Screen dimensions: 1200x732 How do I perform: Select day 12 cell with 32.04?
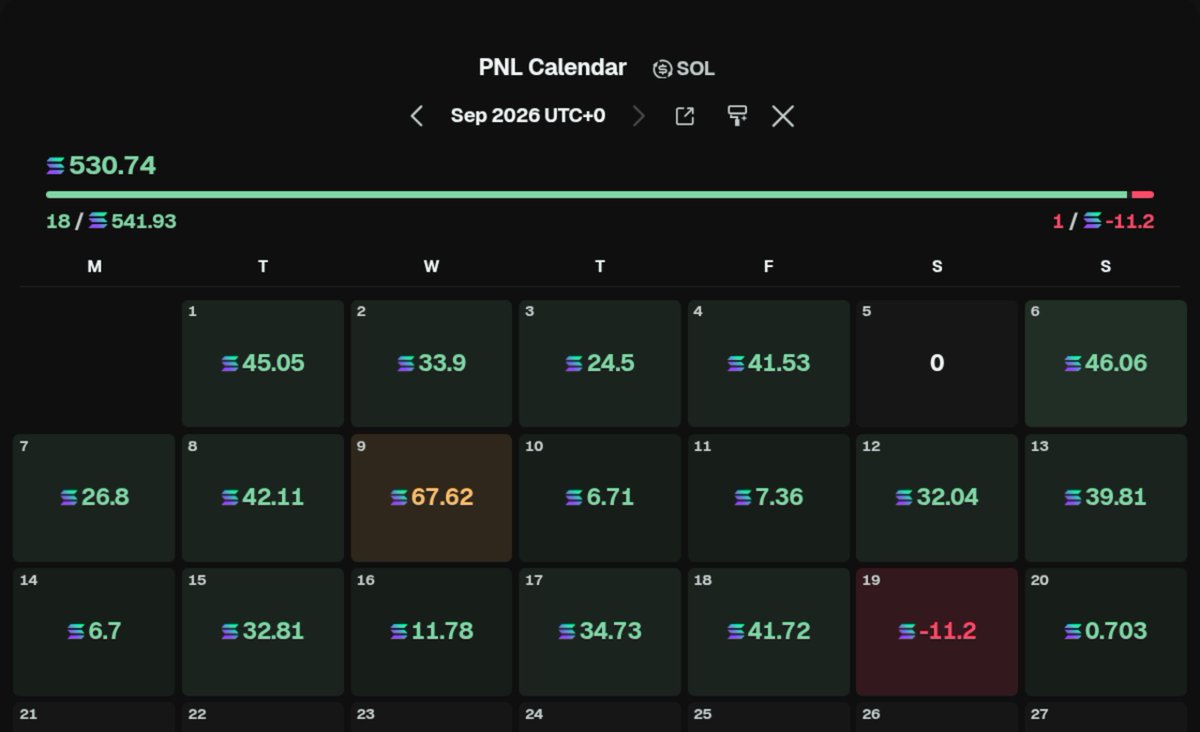937,498
